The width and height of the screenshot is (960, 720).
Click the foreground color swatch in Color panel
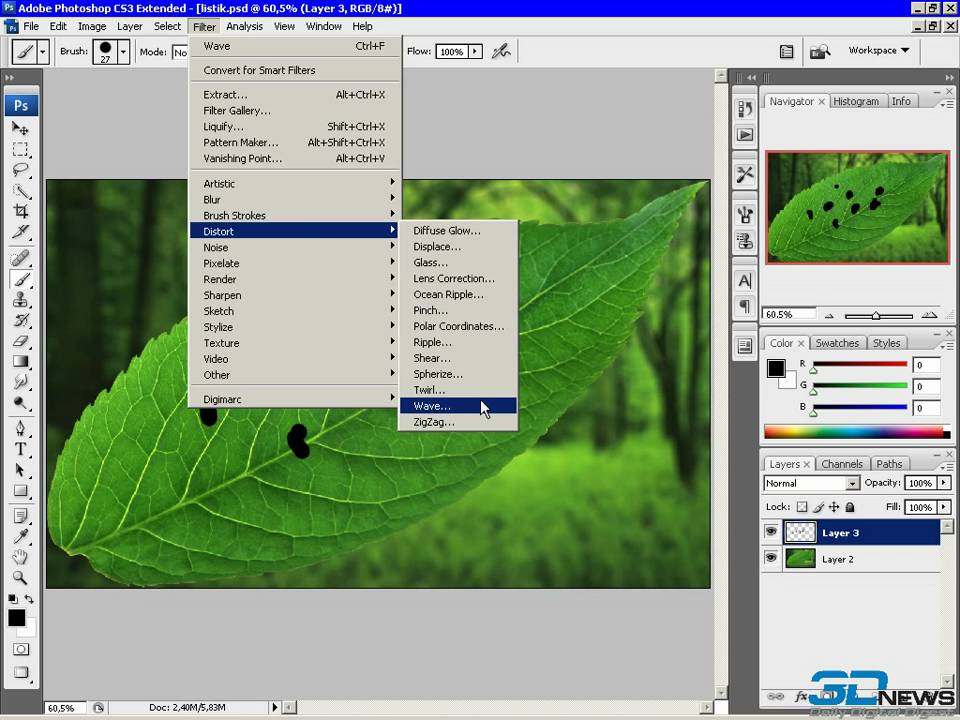[776, 368]
